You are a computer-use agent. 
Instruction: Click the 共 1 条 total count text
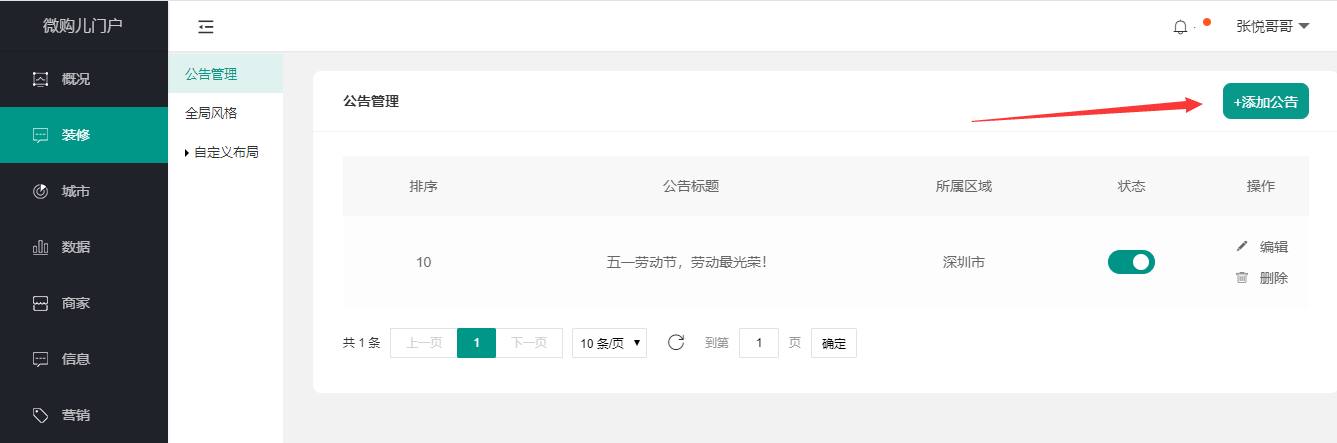[x=362, y=343]
